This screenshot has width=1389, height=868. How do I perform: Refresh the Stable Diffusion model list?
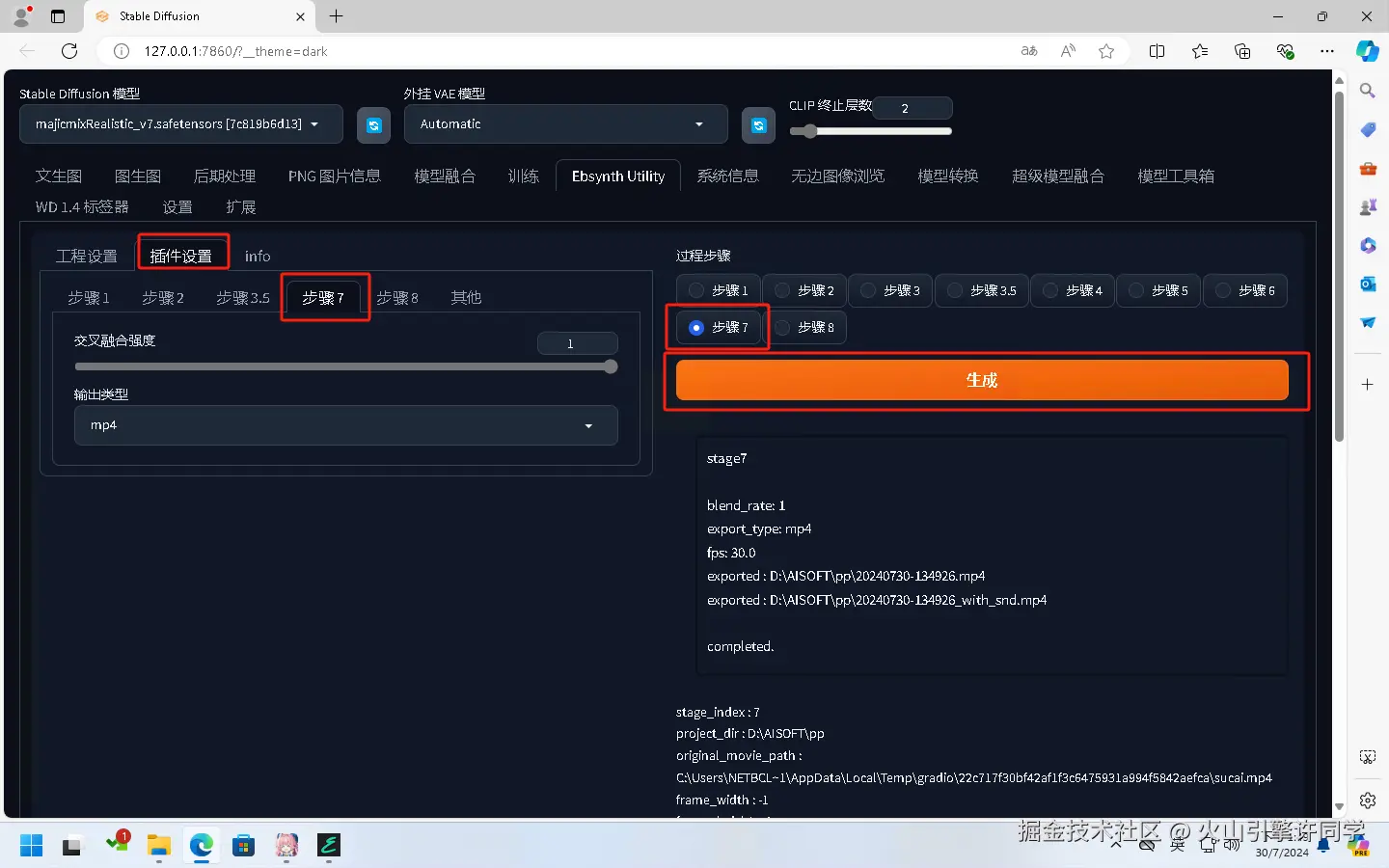pos(373,125)
